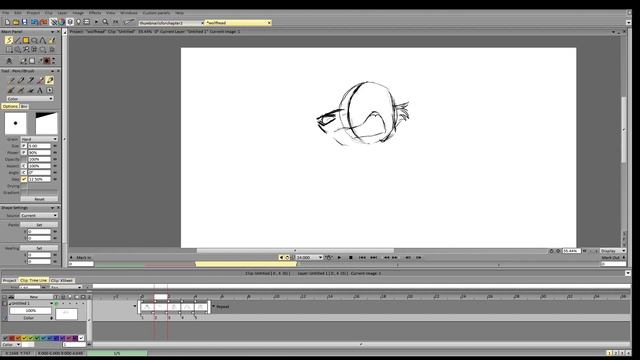
Task: Open the FX stack from toolbar
Action: coord(116,22)
